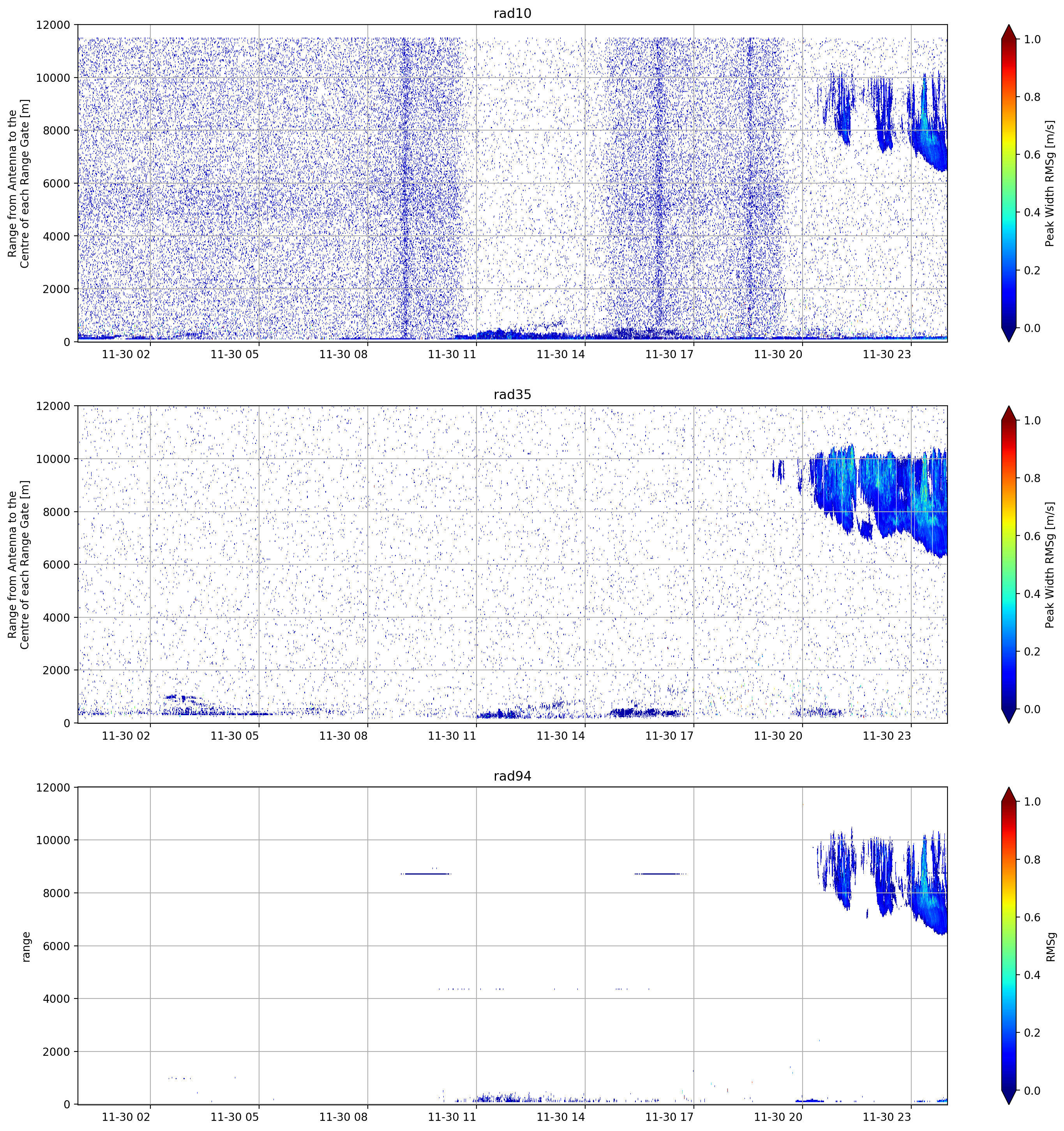Click the rad10 'Peak Width RMSg [m/s]' colorbar label
This screenshot has width=1064, height=1131.
tap(1050, 183)
